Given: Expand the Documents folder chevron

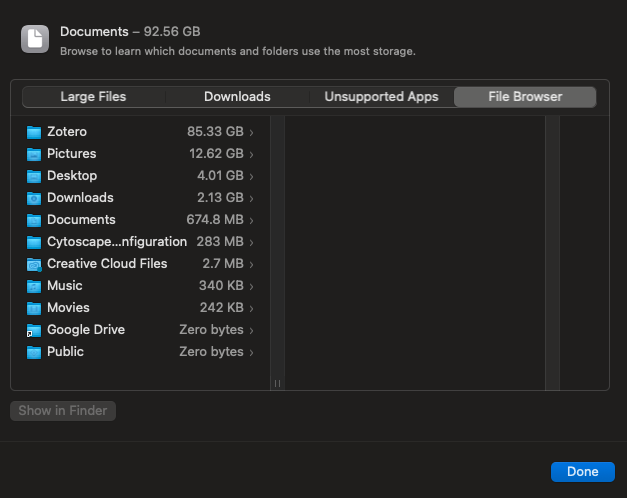Looking at the screenshot, I should pos(252,220).
